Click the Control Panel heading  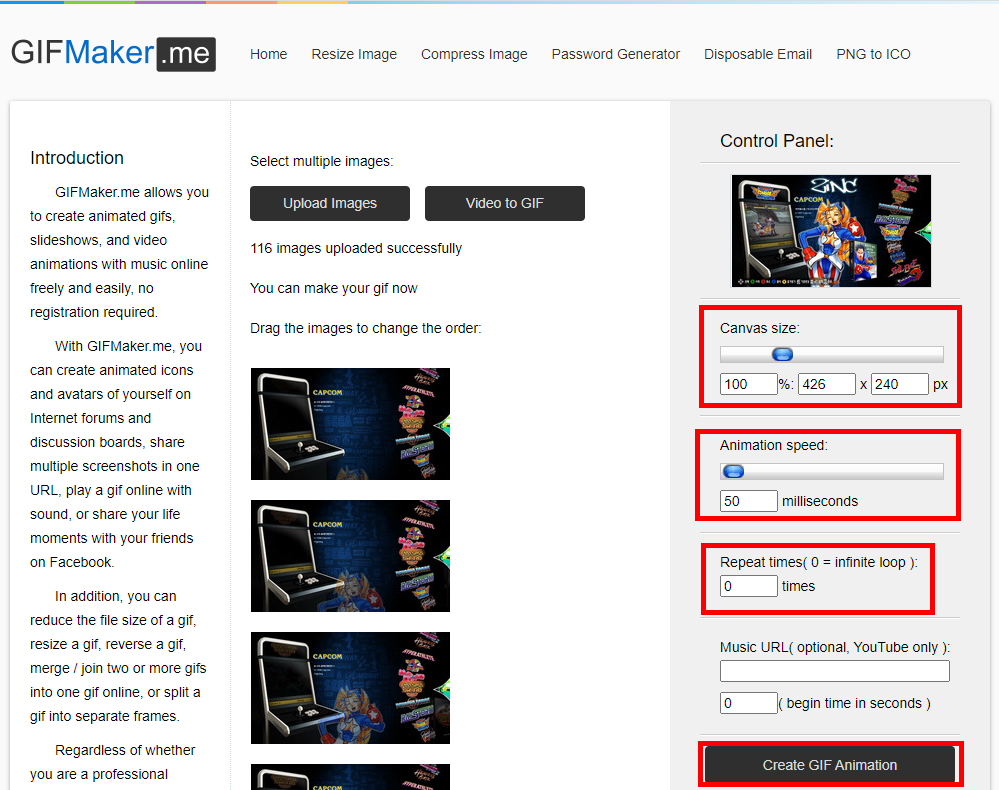click(777, 141)
